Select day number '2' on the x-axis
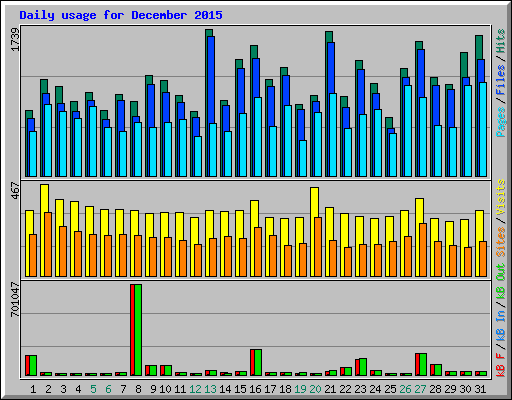The image size is (512, 400). click(48, 389)
